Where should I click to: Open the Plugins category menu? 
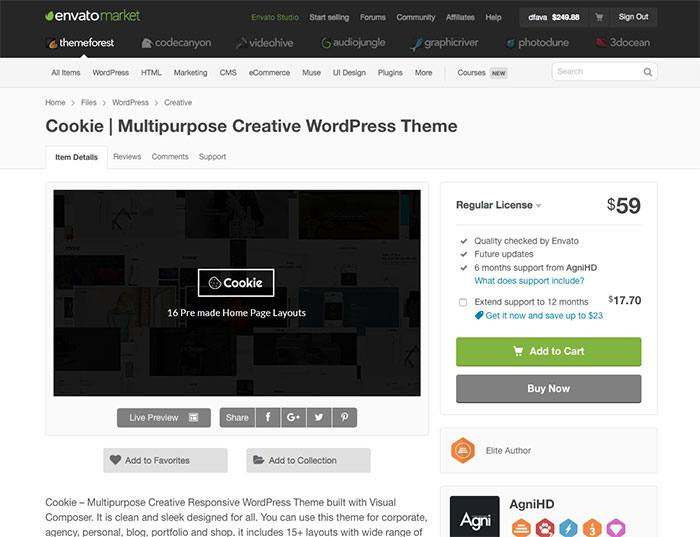click(390, 72)
